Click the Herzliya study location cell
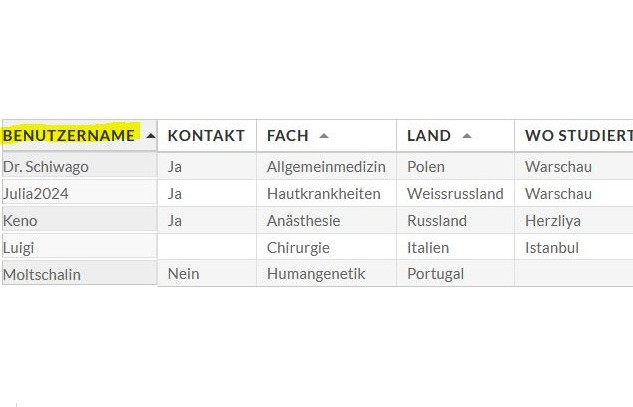 553,220
